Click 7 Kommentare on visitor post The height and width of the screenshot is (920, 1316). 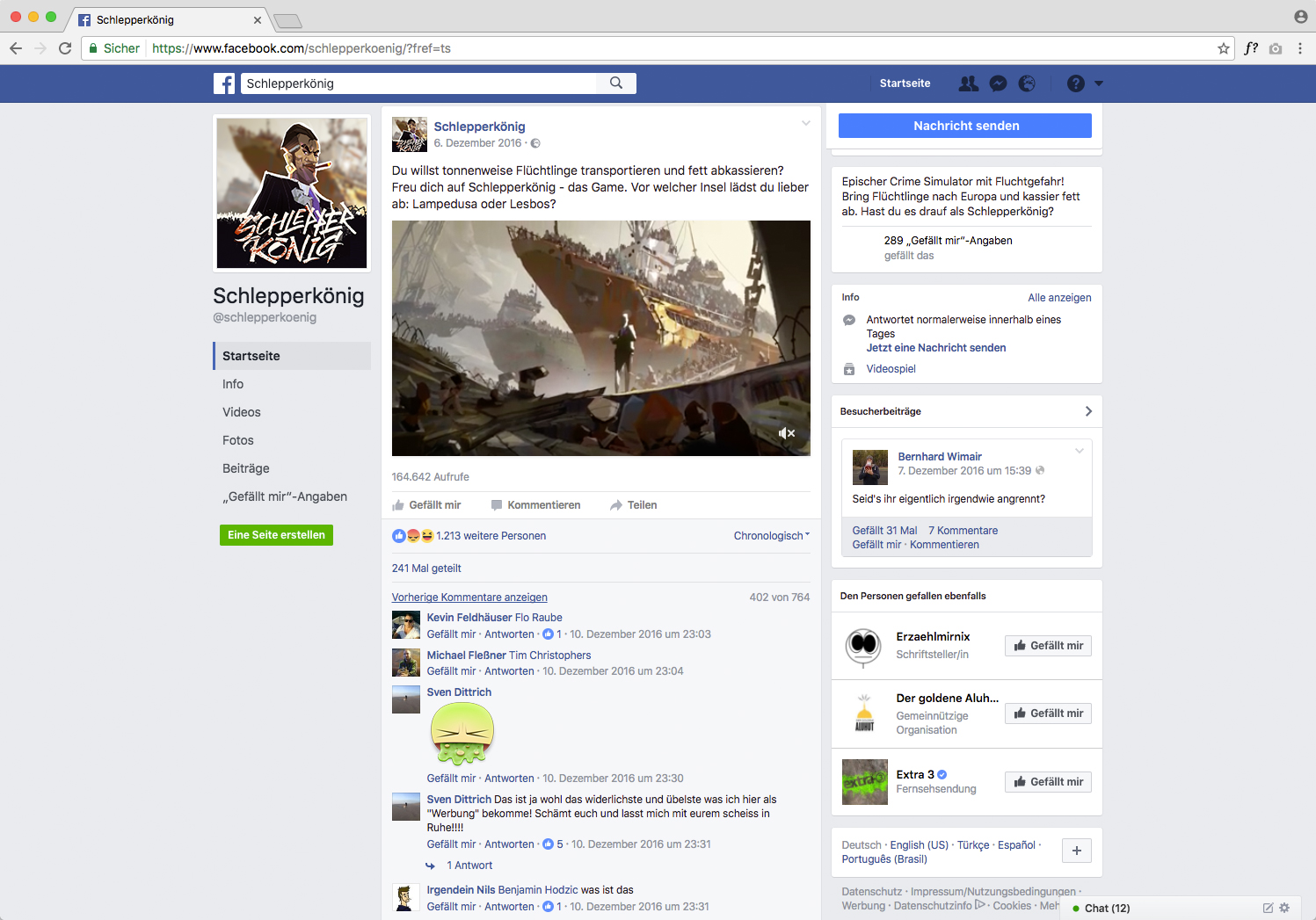coord(963,531)
